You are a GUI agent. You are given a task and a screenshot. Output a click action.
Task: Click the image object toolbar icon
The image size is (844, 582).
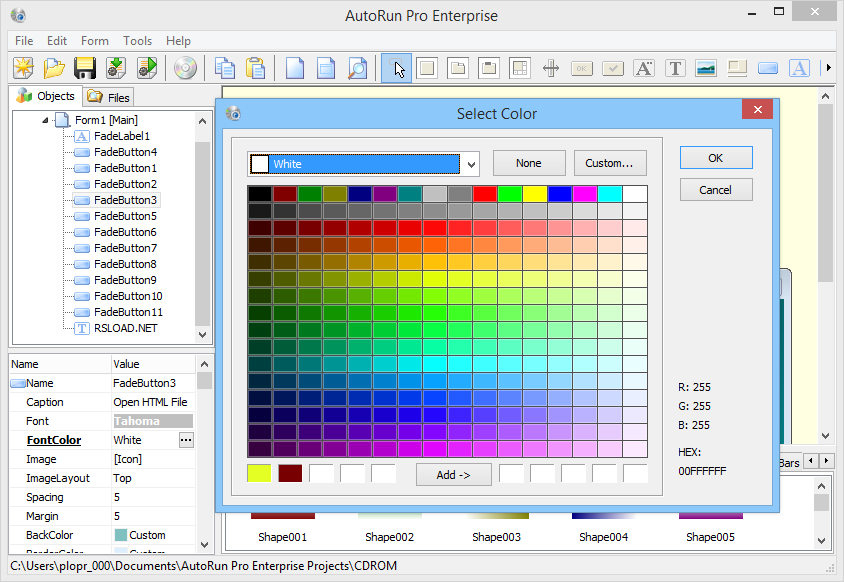[706, 68]
